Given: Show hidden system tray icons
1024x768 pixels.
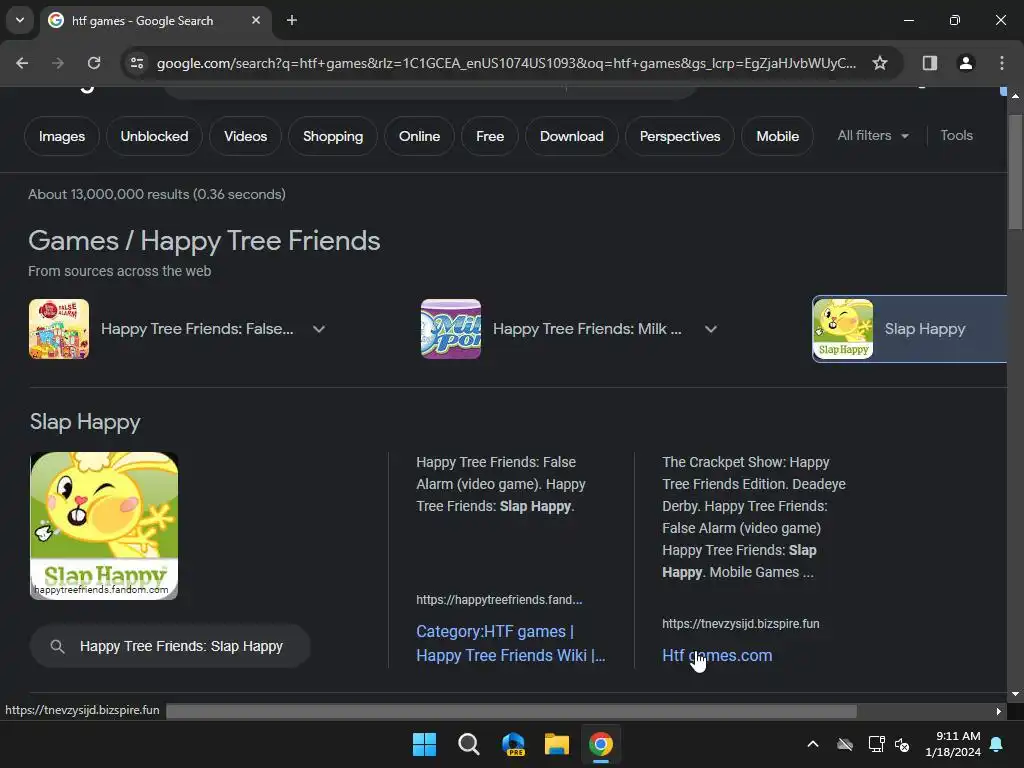Looking at the screenshot, I should pos(813,744).
